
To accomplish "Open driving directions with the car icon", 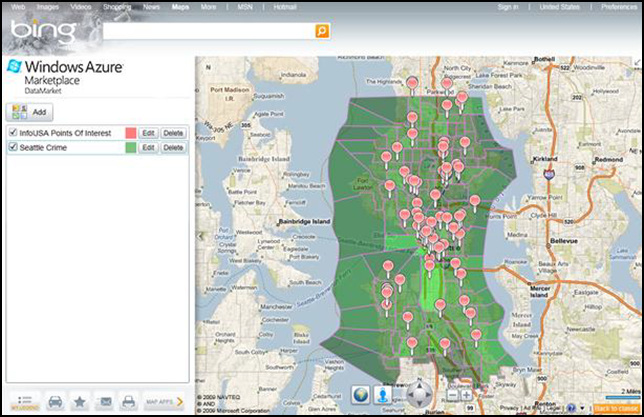I will coord(55,401).
